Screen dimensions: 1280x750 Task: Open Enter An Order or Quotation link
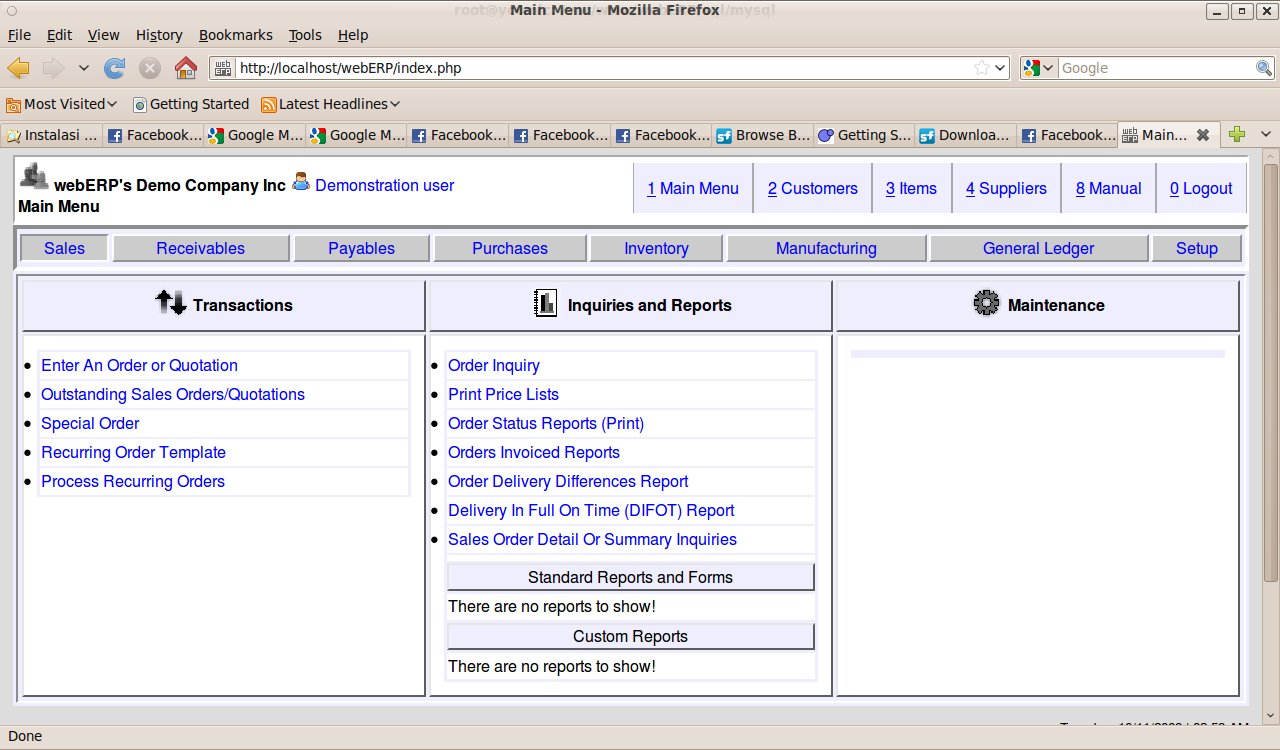pos(139,365)
